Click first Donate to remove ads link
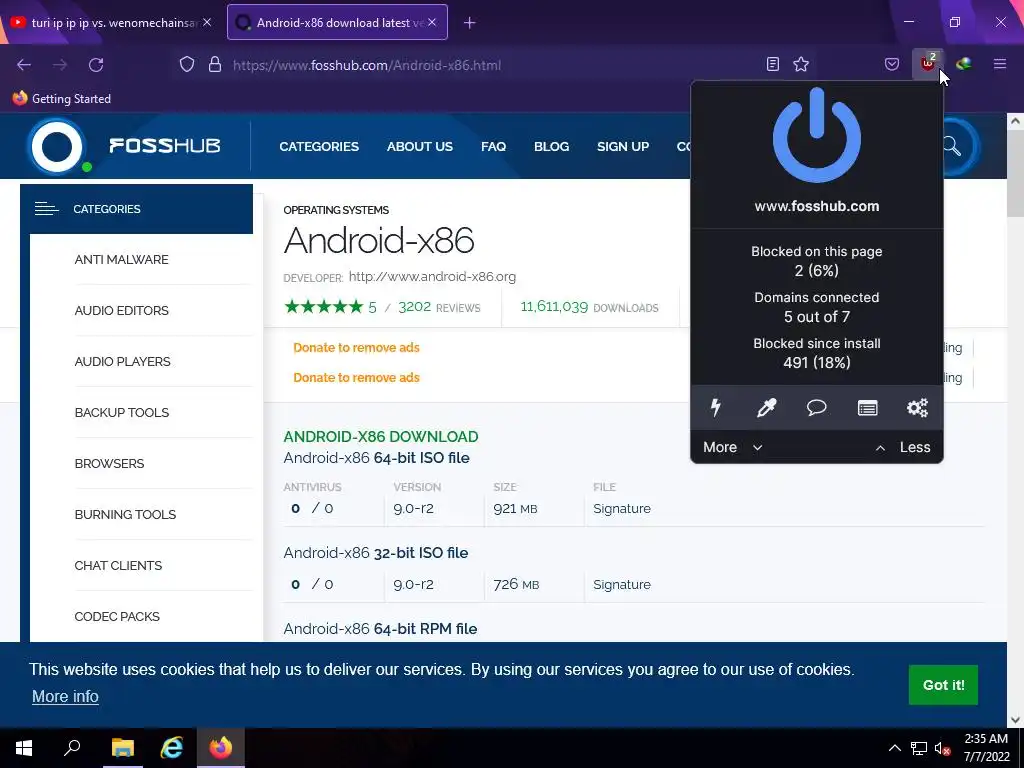Screen dimensions: 1024x768 click(x=357, y=347)
